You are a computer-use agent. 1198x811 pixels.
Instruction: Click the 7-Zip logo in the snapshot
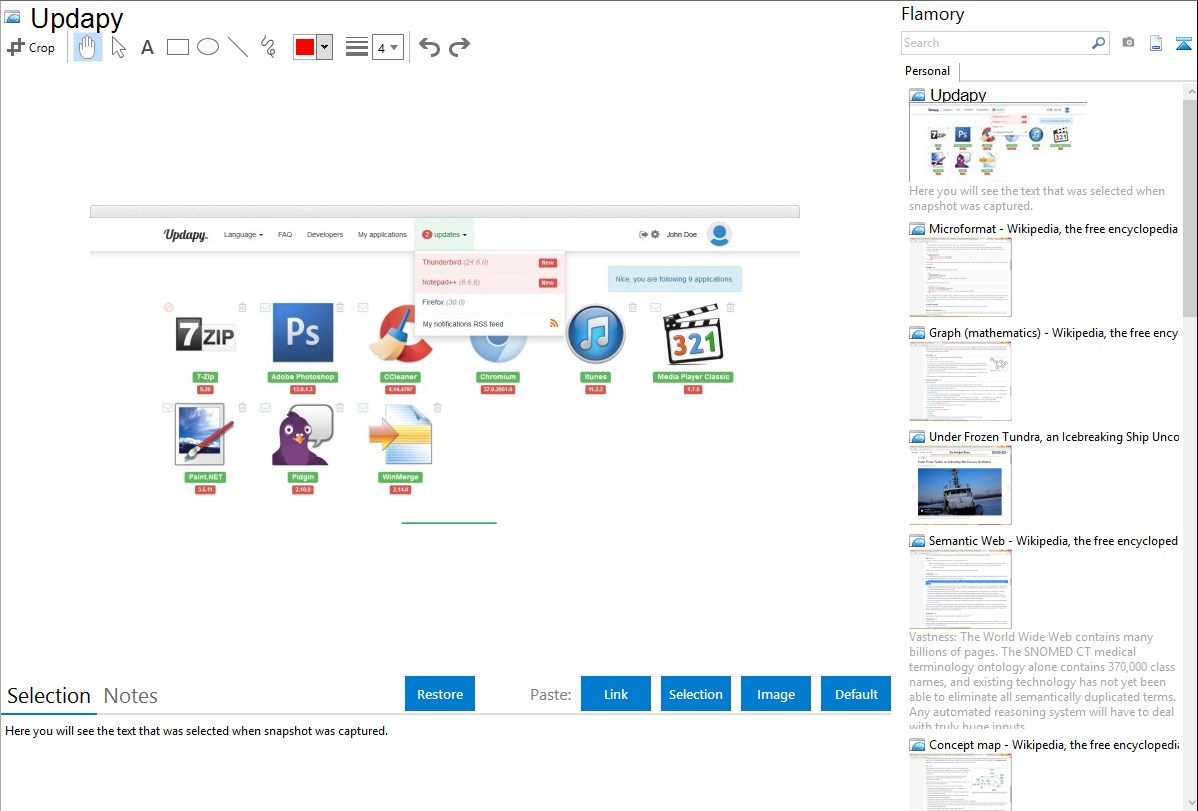point(205,335)
